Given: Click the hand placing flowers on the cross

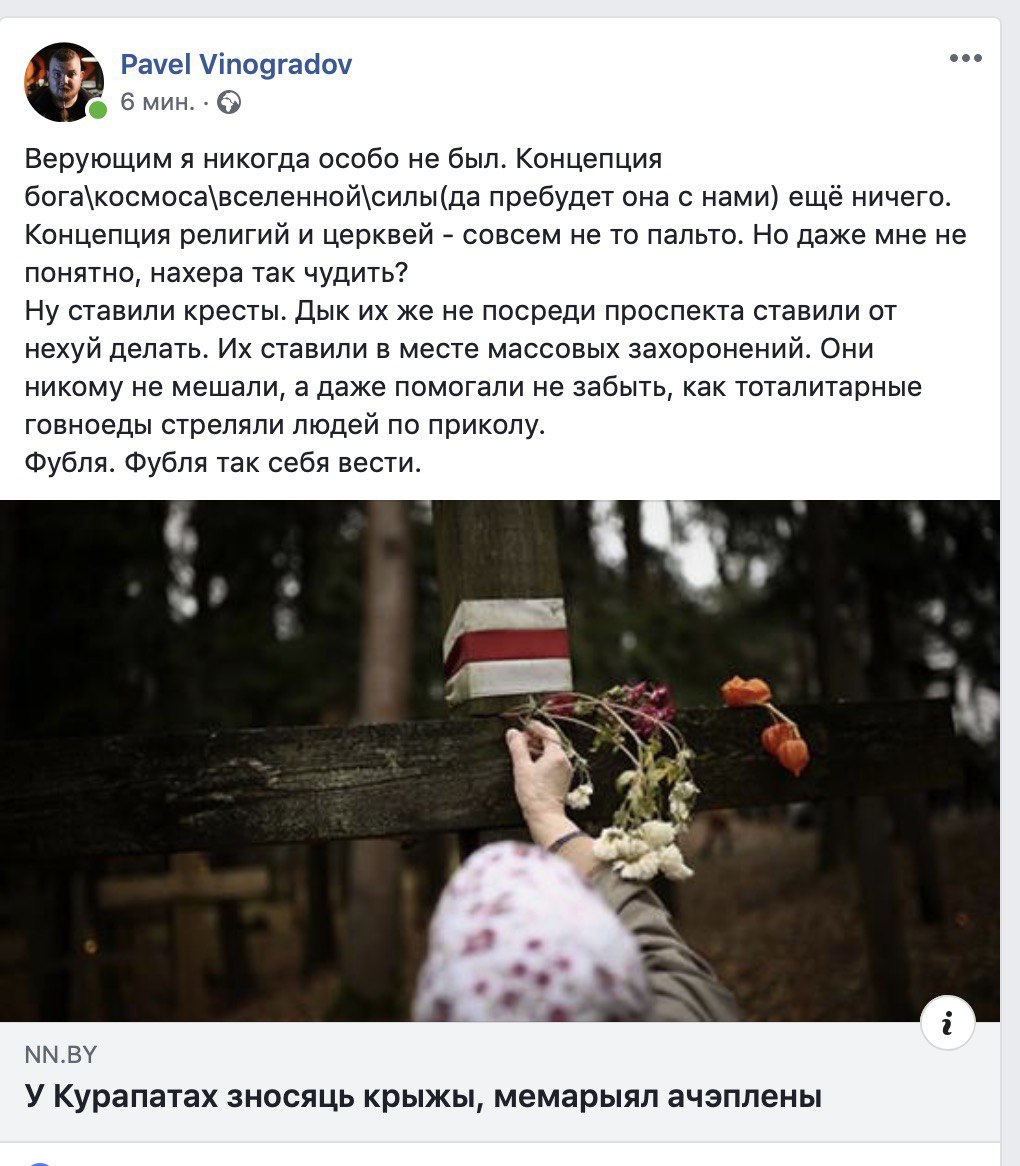Looking at the screenshot, I should coord(540,773).
